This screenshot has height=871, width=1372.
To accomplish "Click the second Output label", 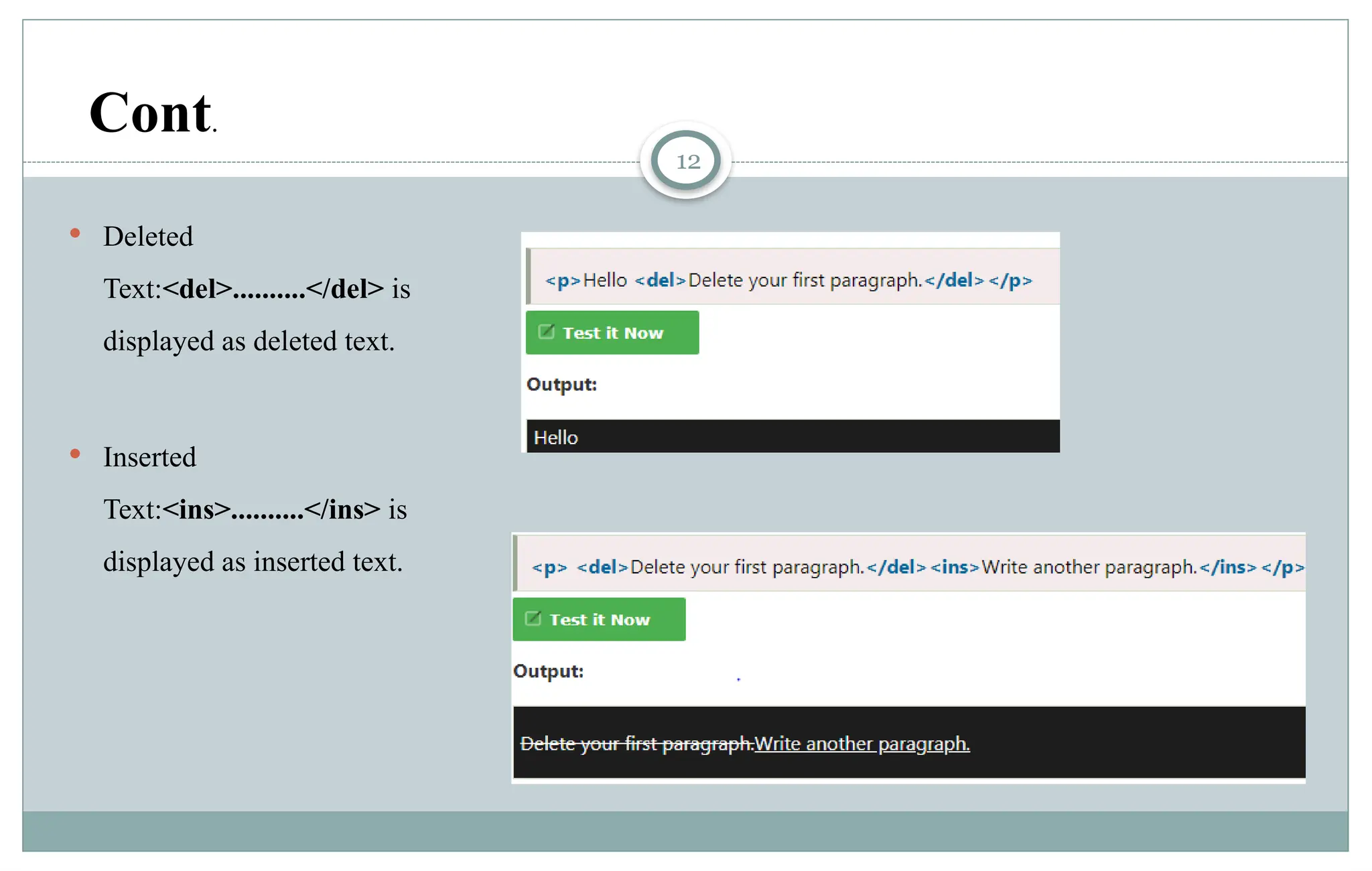I will [x=548, y=671].
